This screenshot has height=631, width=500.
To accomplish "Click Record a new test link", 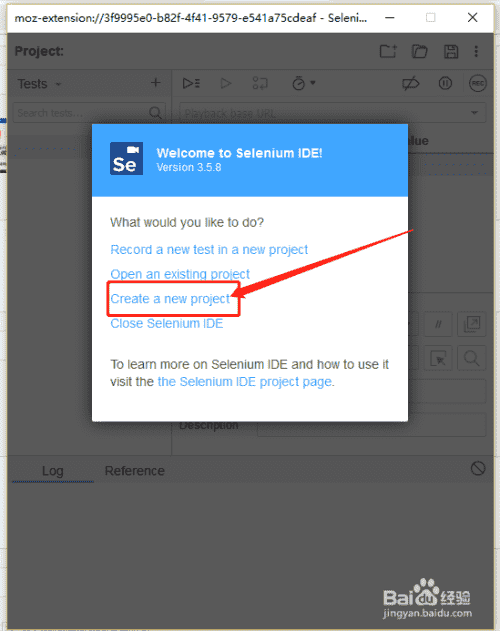I will coord(209,250).
